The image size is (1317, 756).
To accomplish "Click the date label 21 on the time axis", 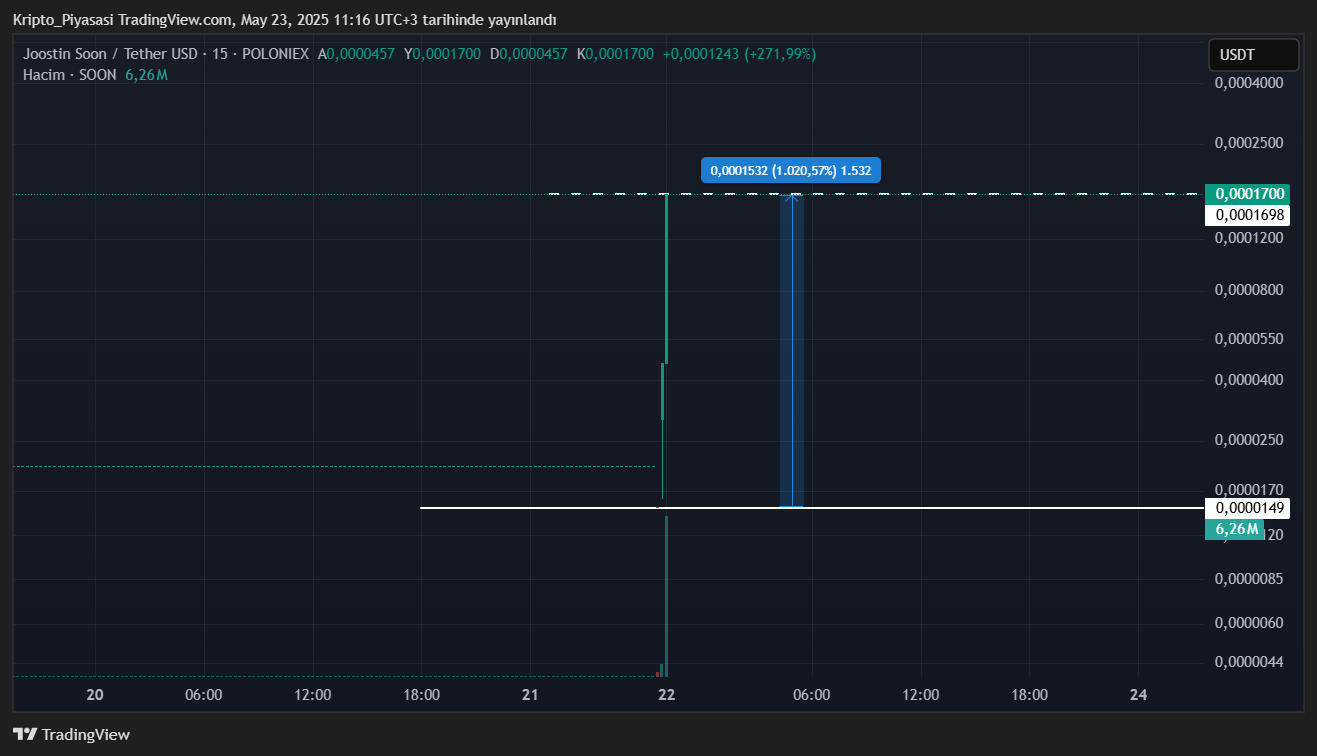I will point(530,695).
